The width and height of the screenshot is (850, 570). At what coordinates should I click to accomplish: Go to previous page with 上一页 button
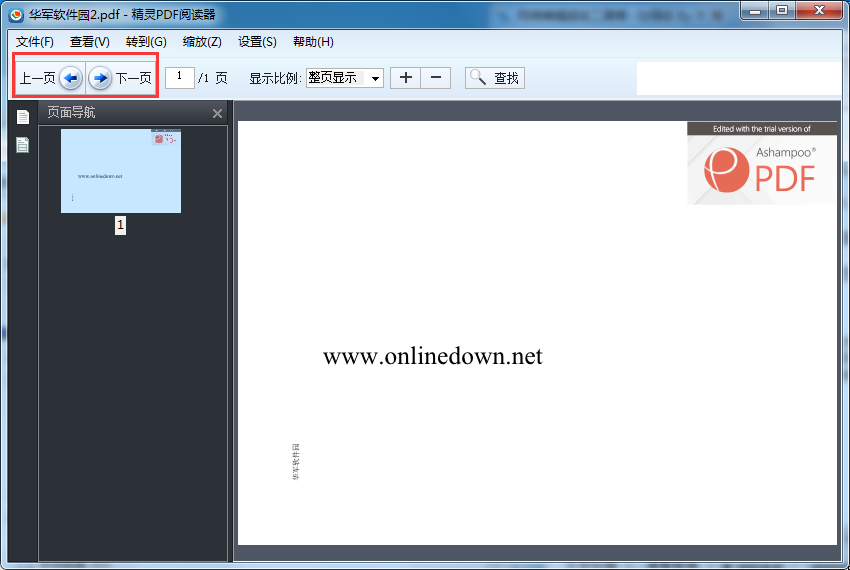[x=50, y=78]
